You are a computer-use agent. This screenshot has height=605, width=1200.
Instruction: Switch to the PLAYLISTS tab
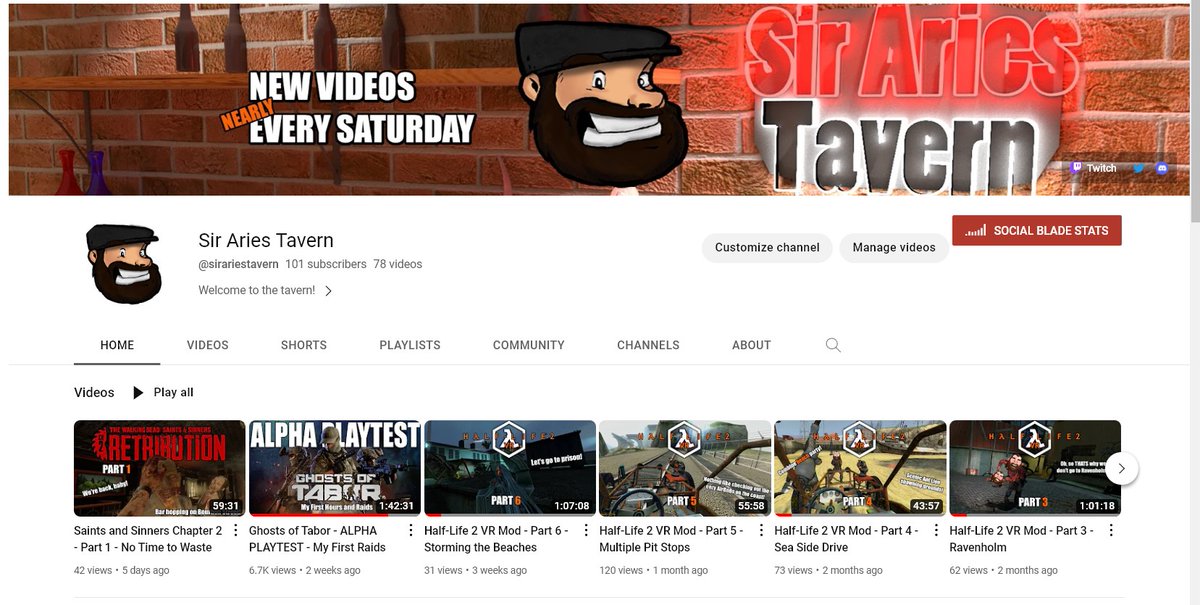[410, 345]
